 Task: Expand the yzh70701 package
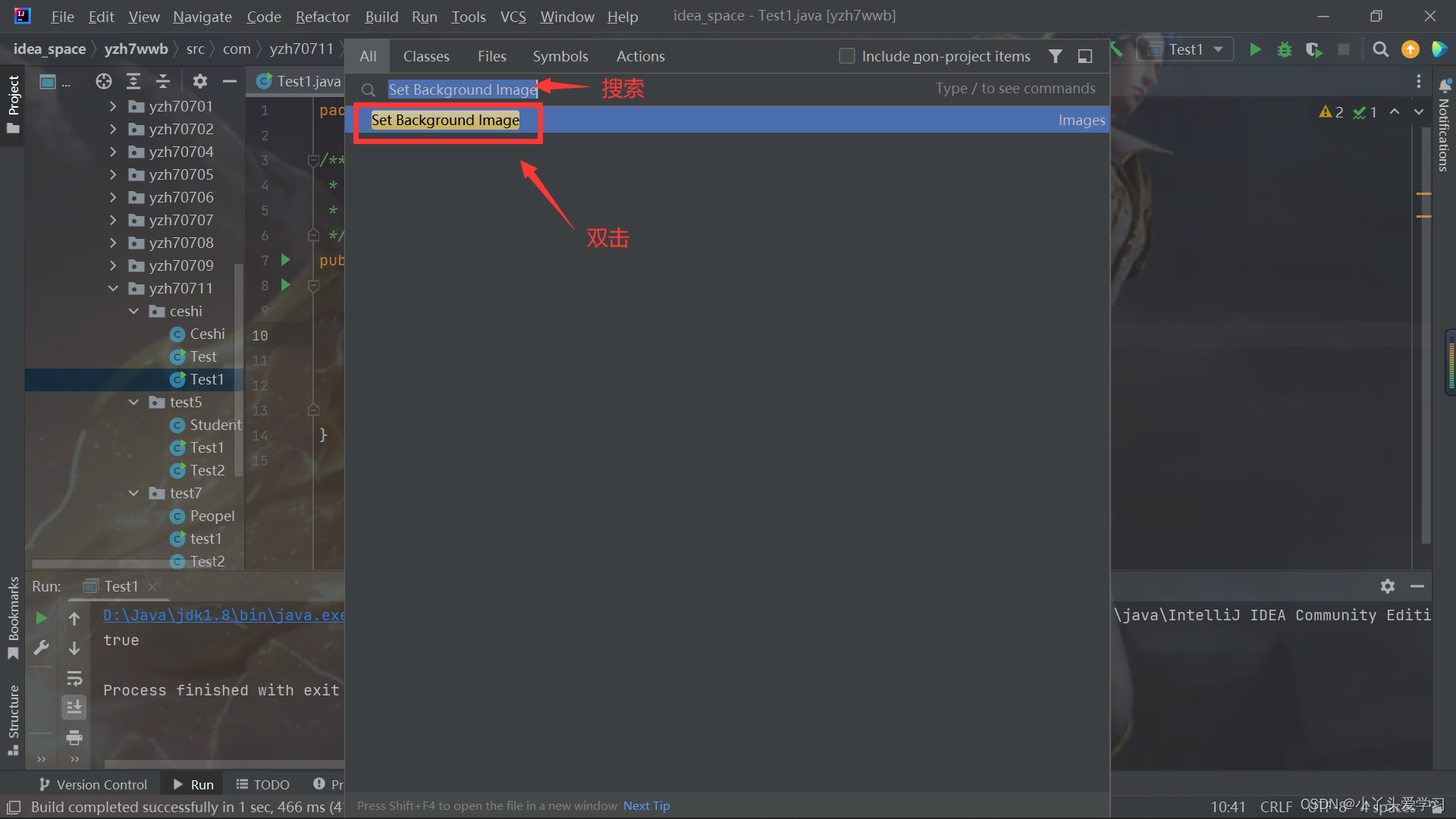click(112, 106)
